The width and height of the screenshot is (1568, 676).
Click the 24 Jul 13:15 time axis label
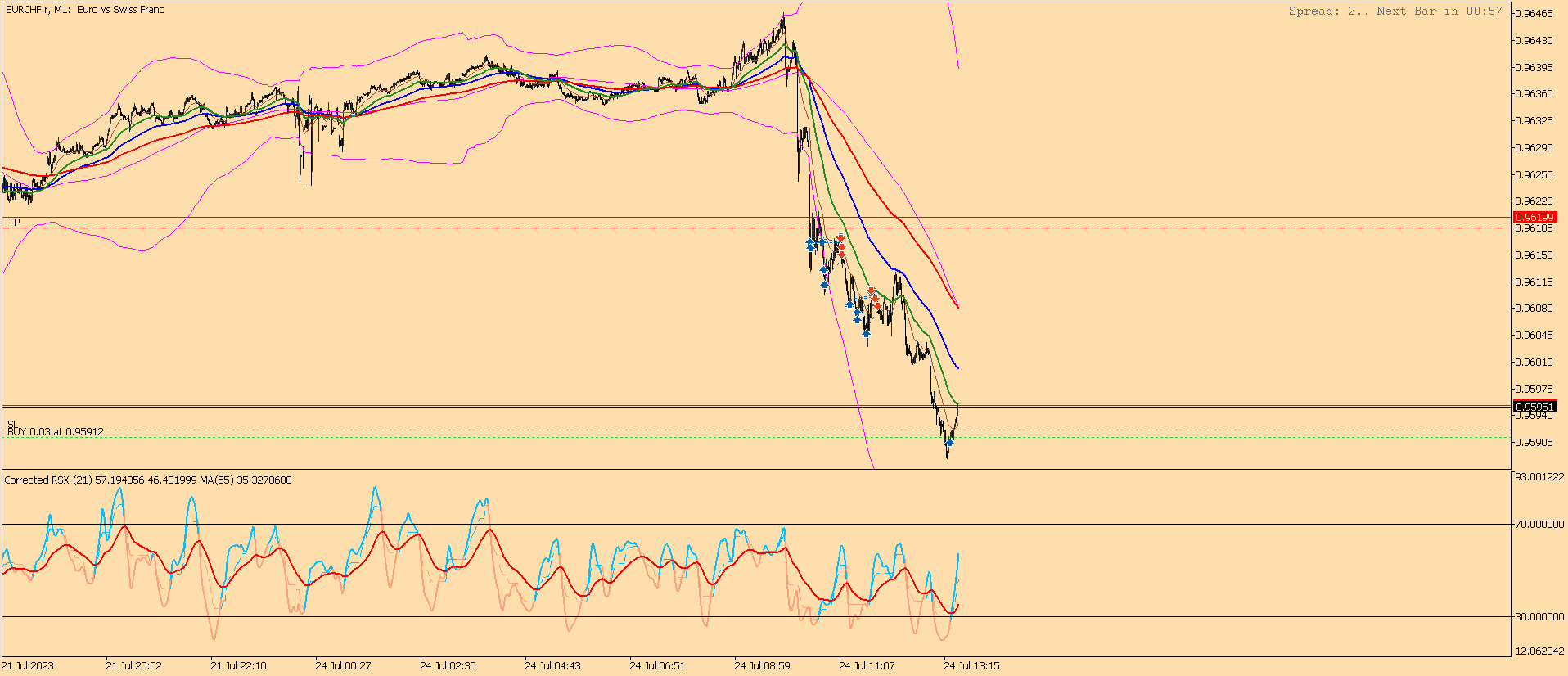click(x=971, y=665)
